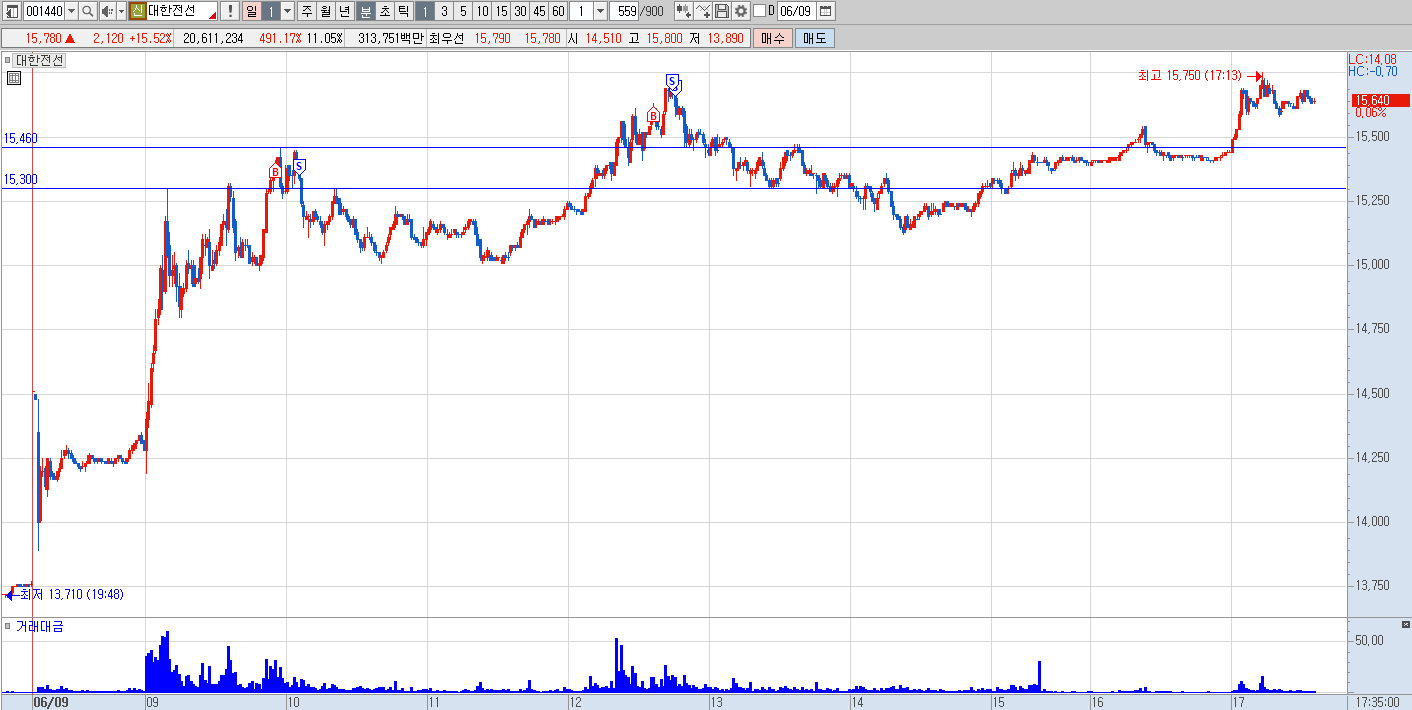The width and height of the screenshot is (1412, 710).
Task: Select the 15 minute interval tab
Action: click(x=501, y=11)
